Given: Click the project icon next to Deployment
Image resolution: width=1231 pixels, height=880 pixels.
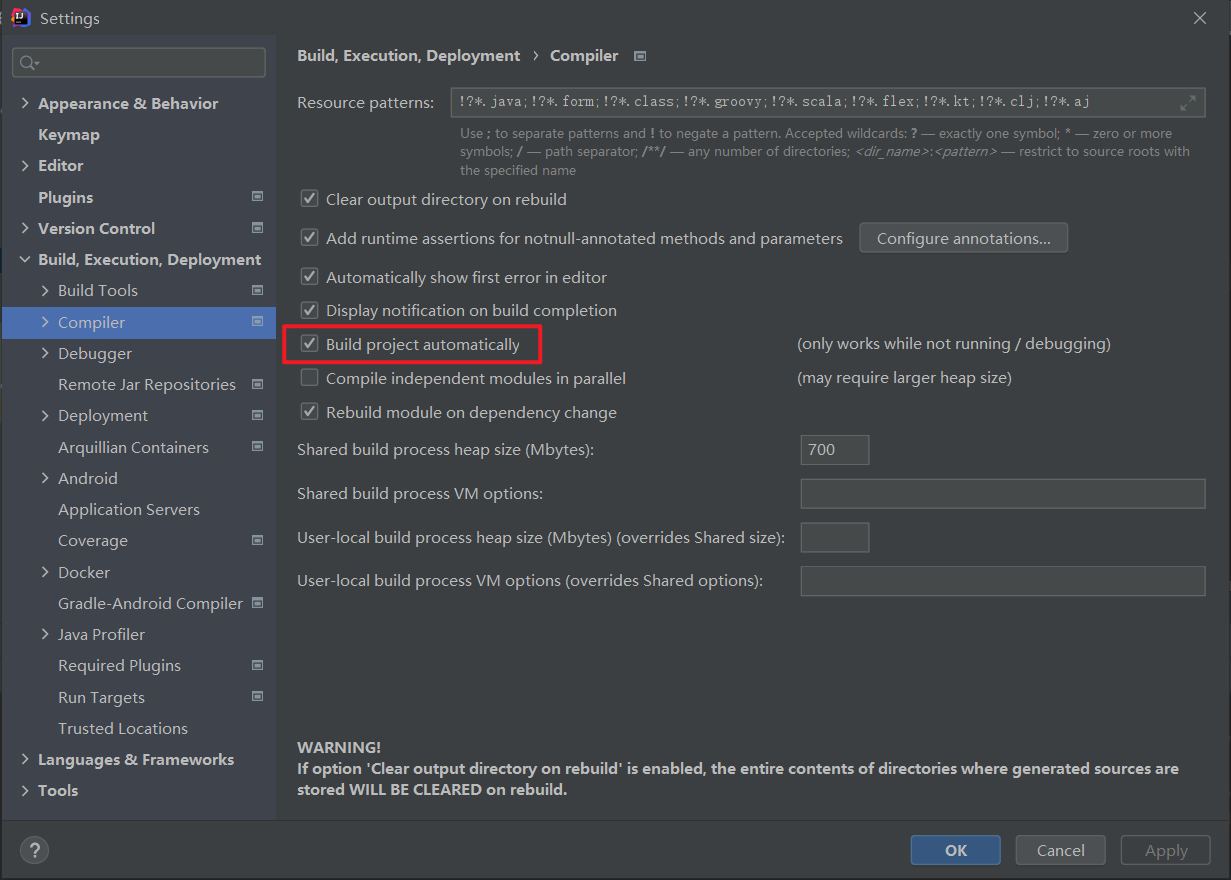Looking at the screenshot, I should tap(257, 415).
